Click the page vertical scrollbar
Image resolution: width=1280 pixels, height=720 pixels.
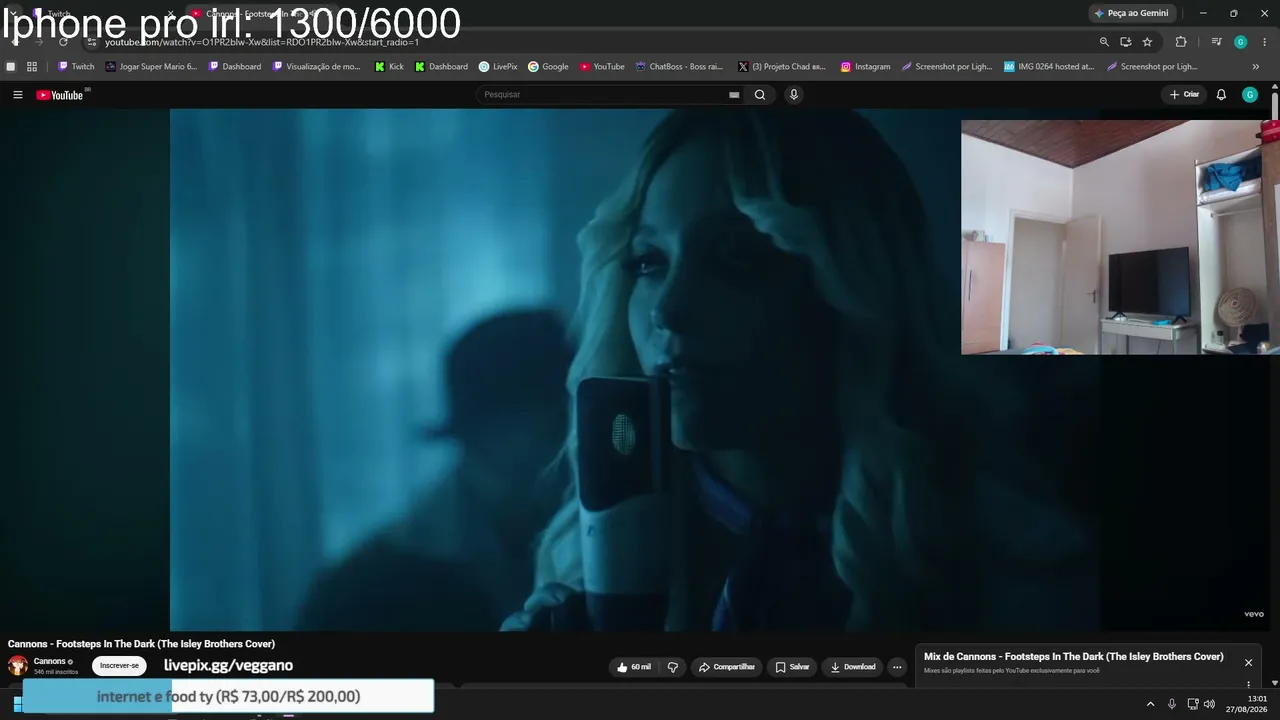click(1275, 104)
